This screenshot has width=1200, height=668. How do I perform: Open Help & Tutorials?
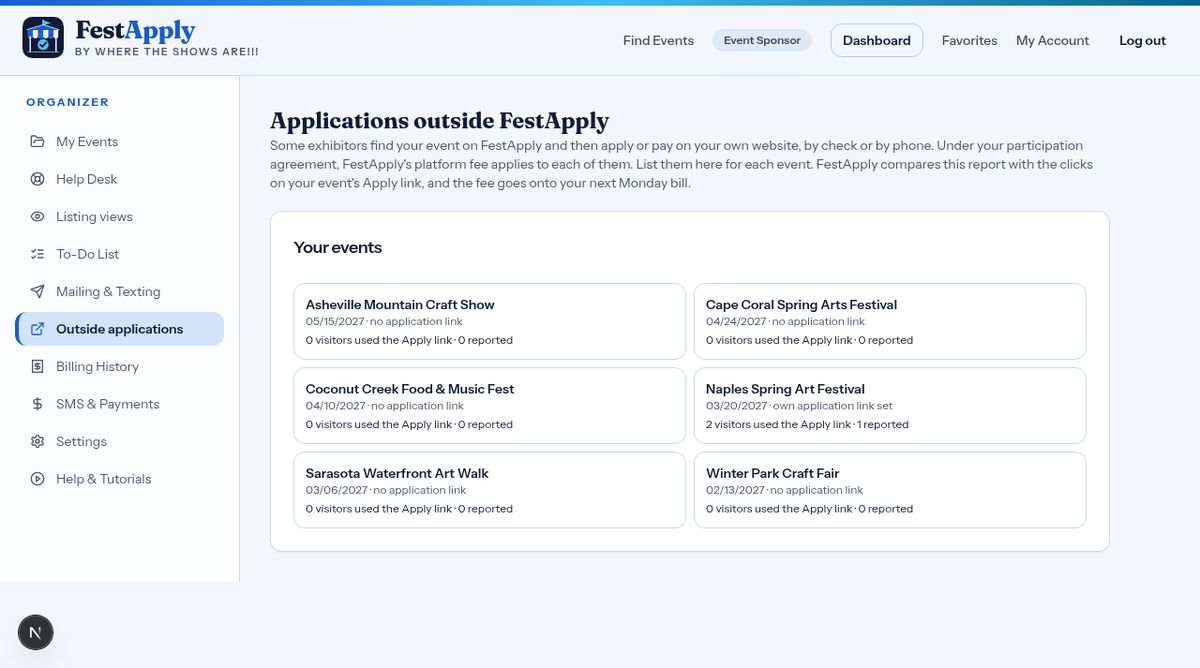click(x=119, y=479)
